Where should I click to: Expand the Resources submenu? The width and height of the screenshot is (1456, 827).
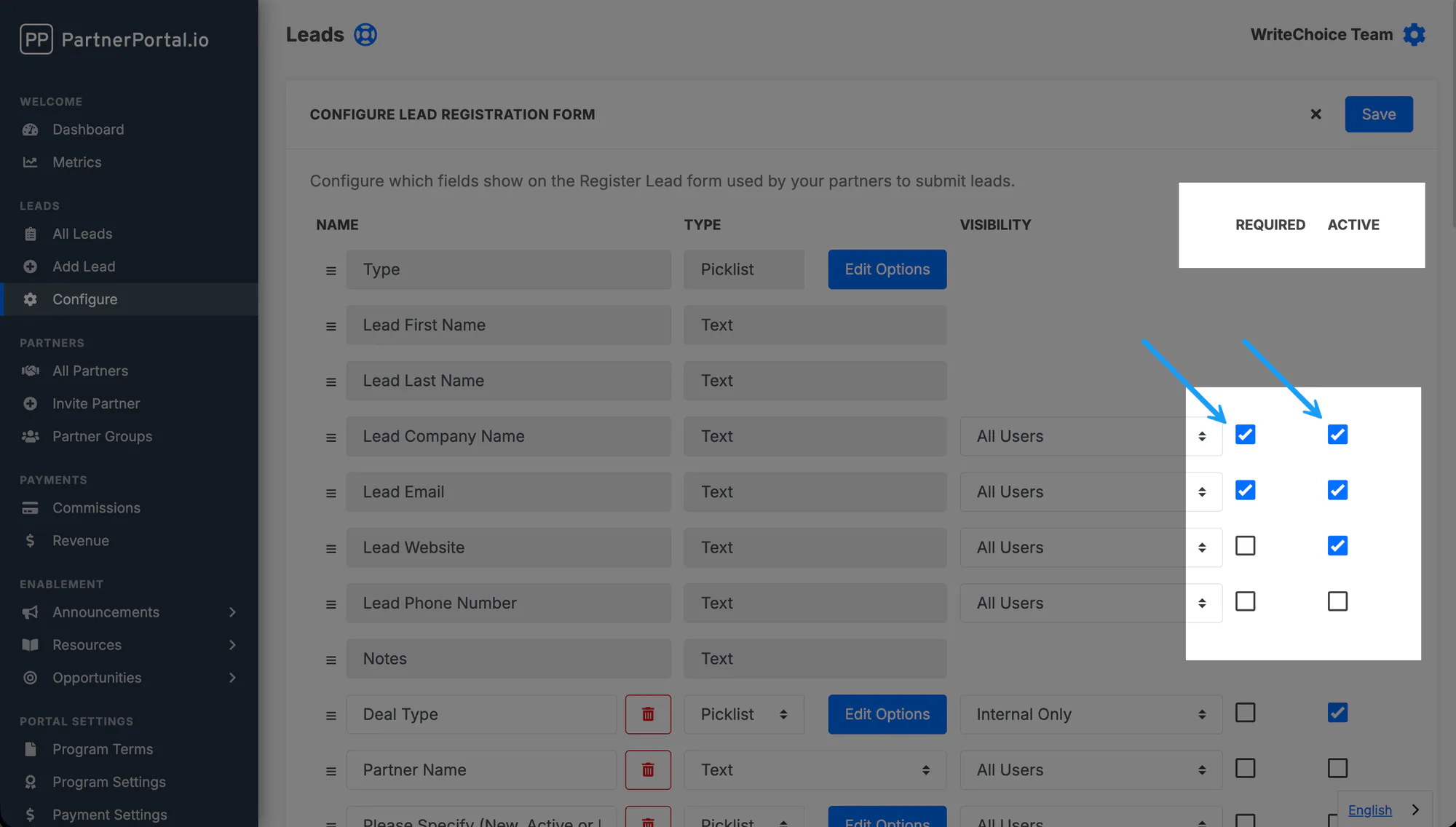coord(232,645)
